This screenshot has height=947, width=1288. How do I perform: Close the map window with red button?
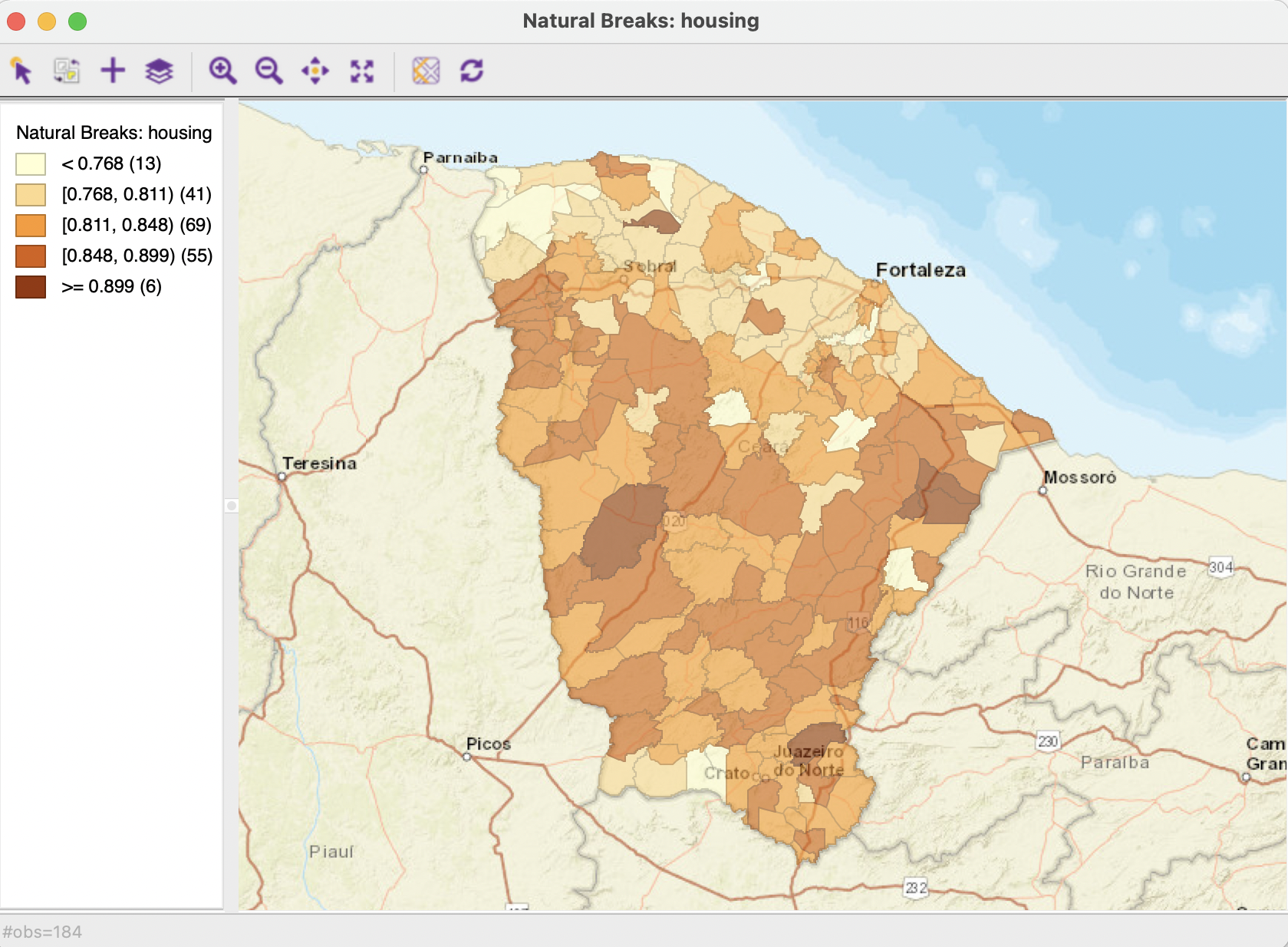pos(17,21)
